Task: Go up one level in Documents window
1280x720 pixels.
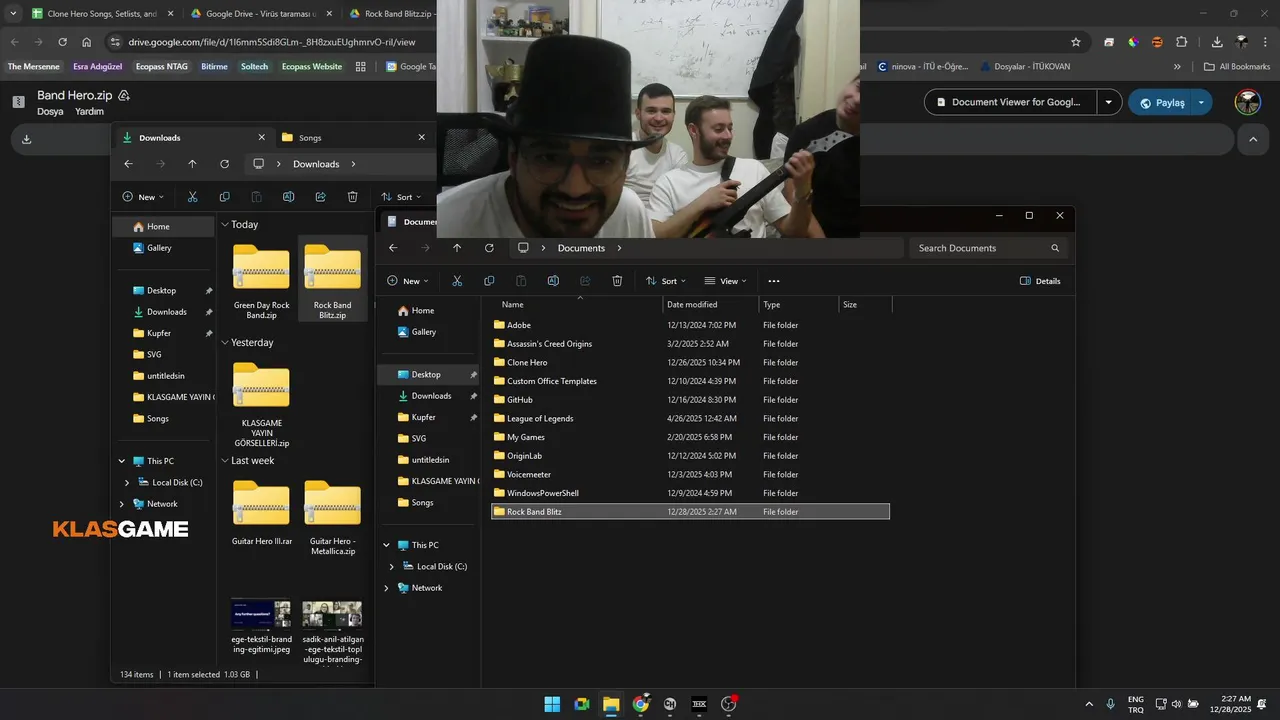Action: 457,248
